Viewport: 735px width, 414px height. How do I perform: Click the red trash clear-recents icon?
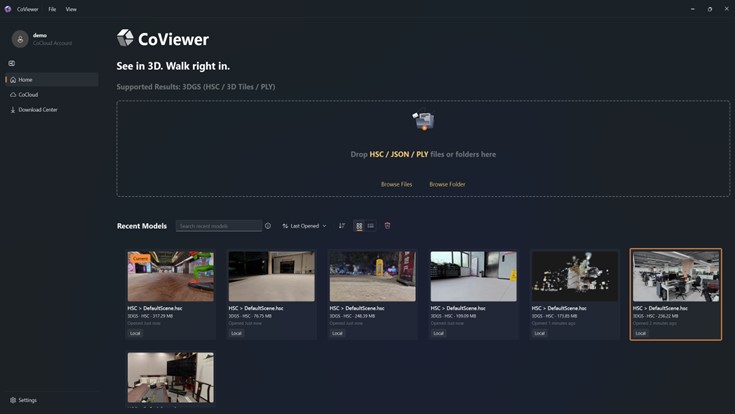387,226
